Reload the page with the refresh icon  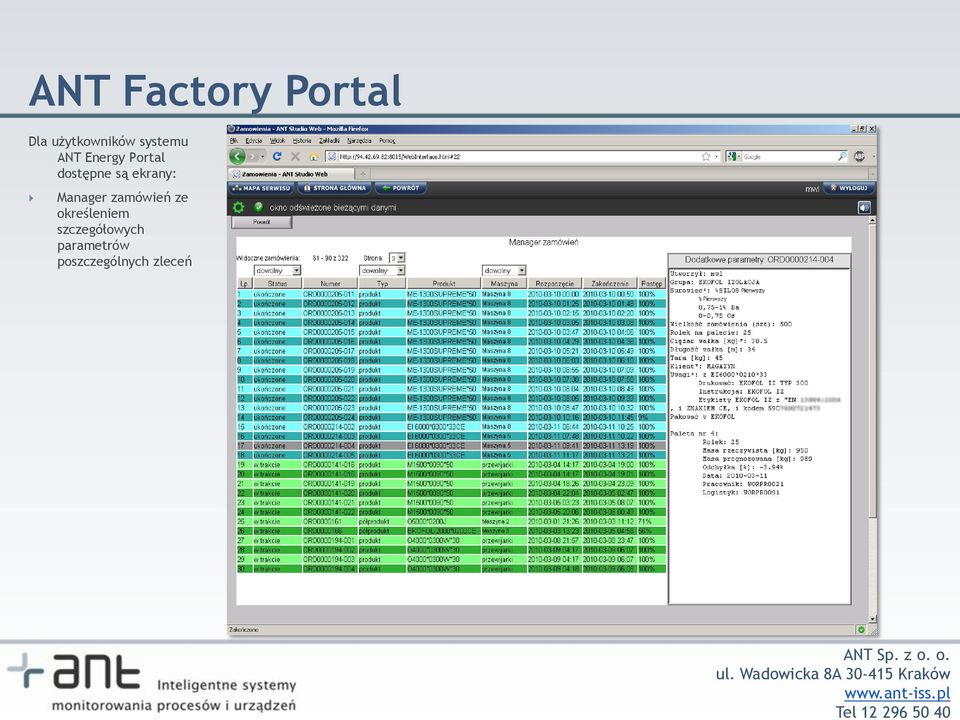pos(277,156)
